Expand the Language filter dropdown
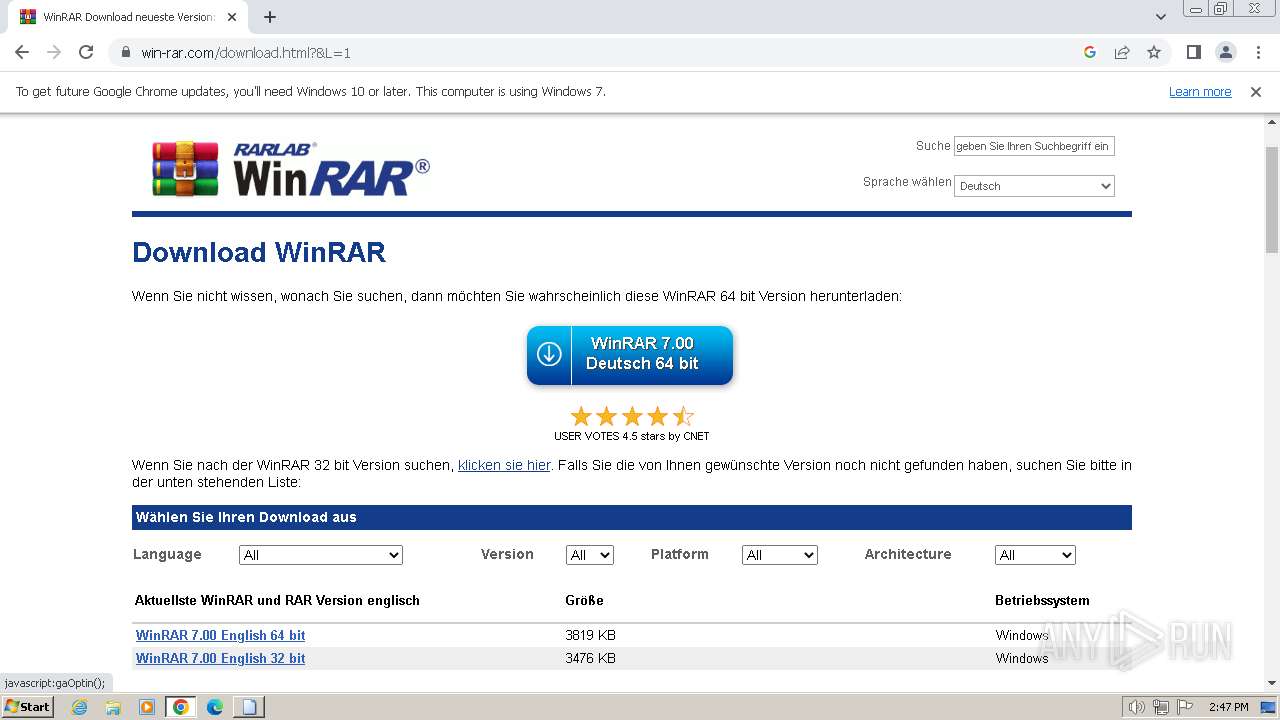 point(321,555)
